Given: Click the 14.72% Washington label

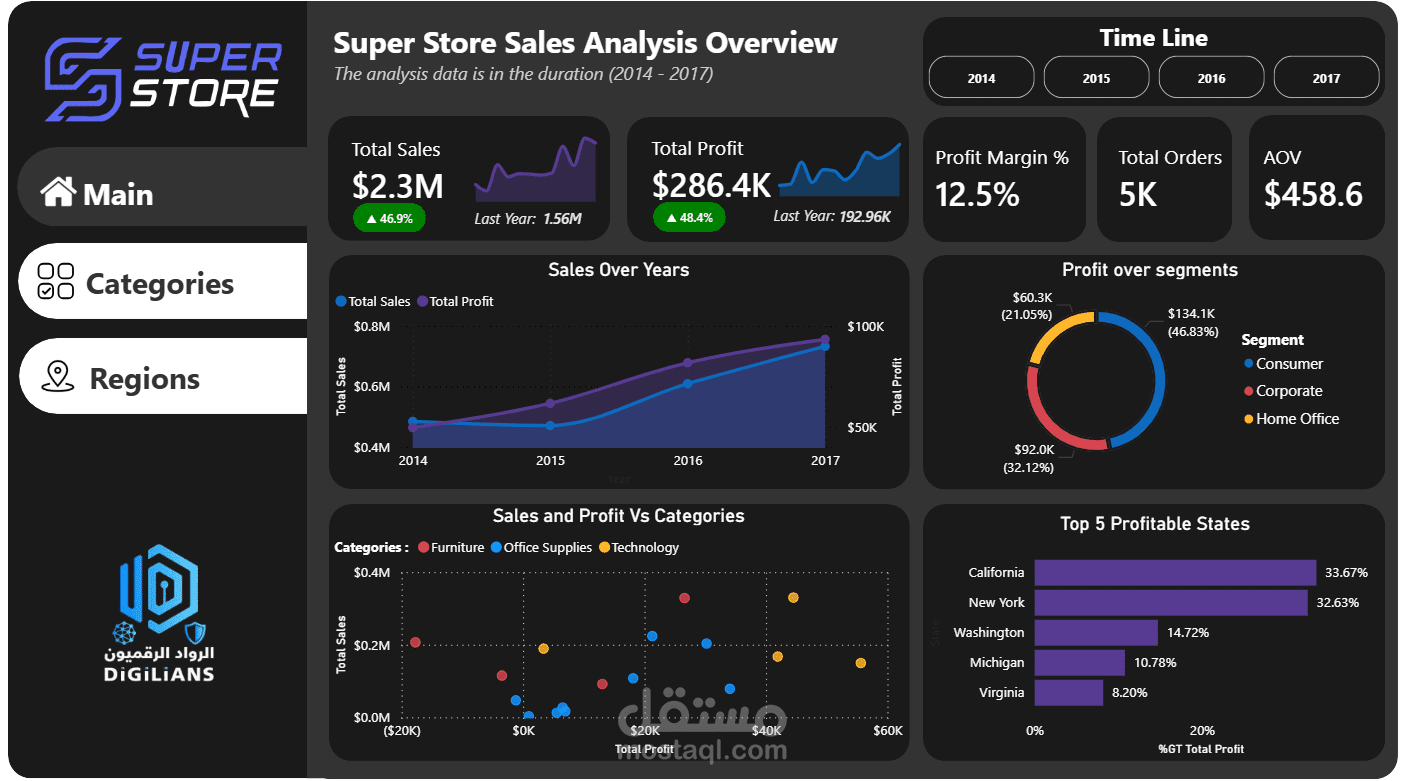Looking at the screenshot, I should click(1188, 633).
